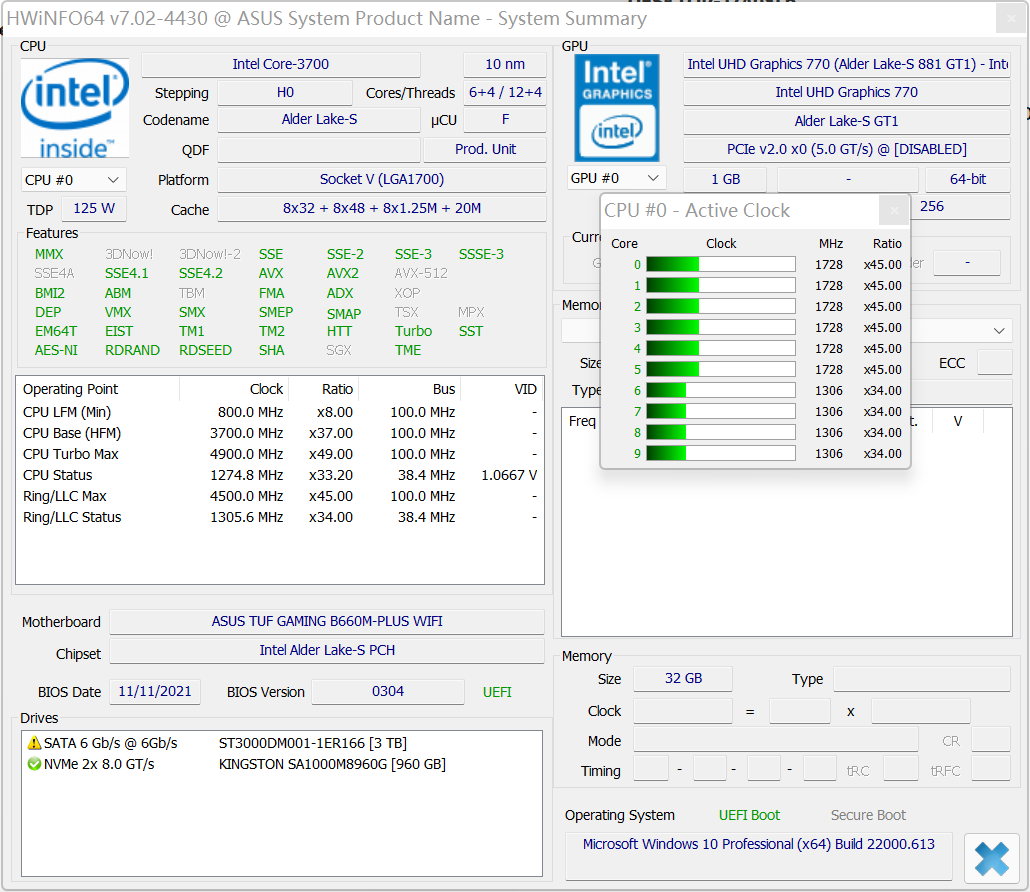The width and height of the screenshot is (1030, 892).
Task: Click the Intel Inside CPU logo
Action: click(74, 108)
